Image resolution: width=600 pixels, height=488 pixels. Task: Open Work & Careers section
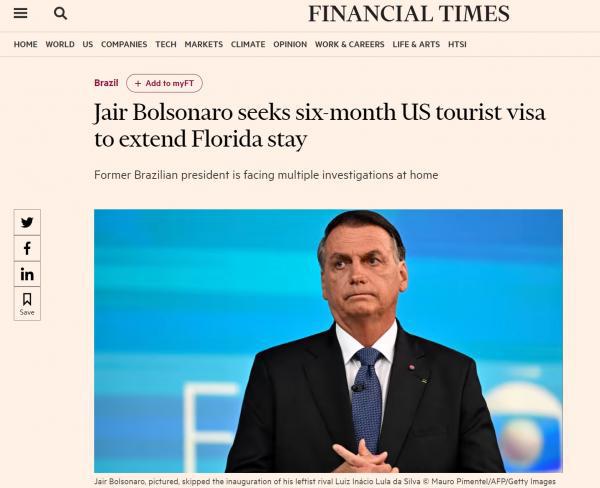coord(349,45)
